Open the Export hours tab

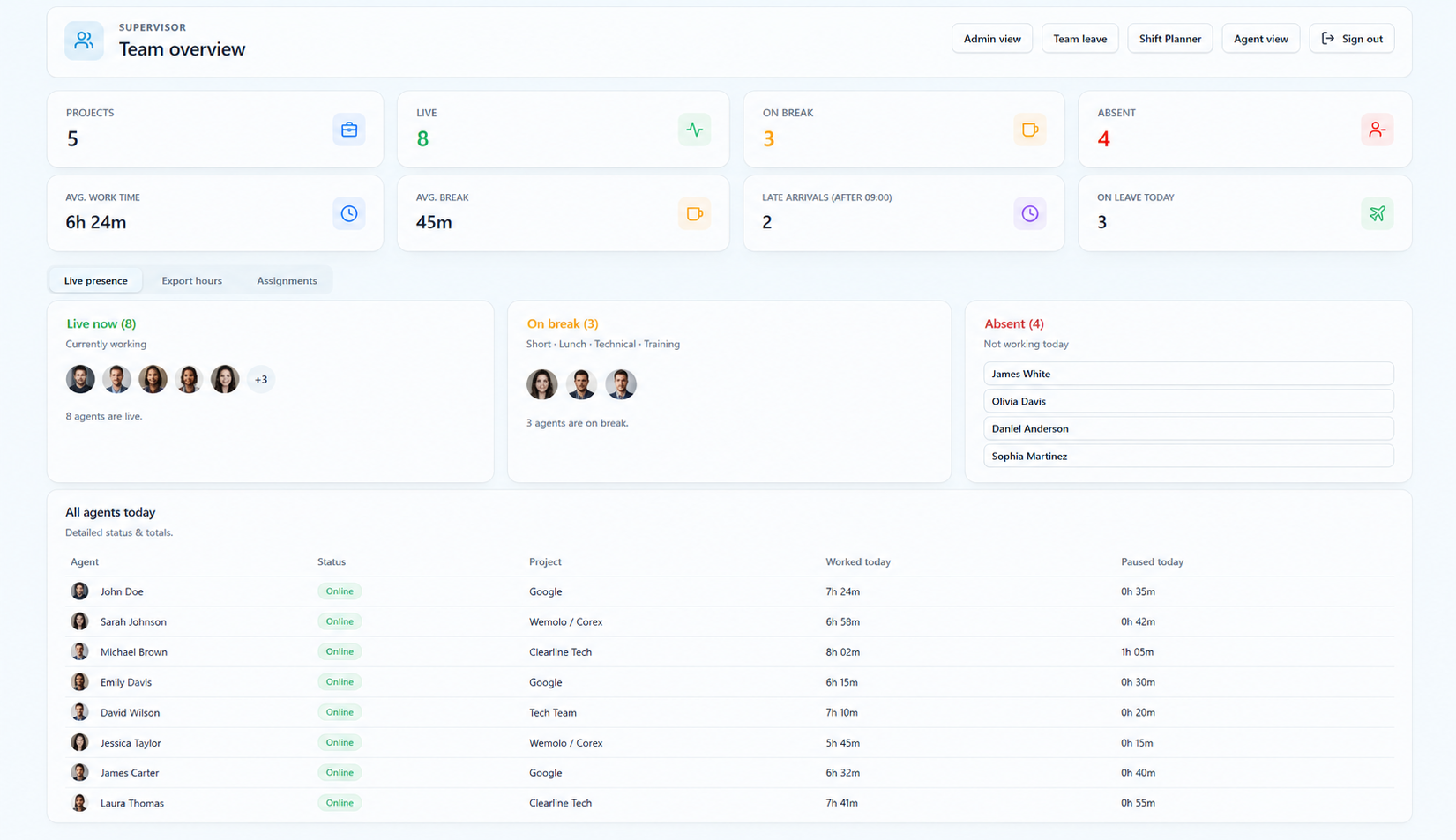tap(191, 280)
